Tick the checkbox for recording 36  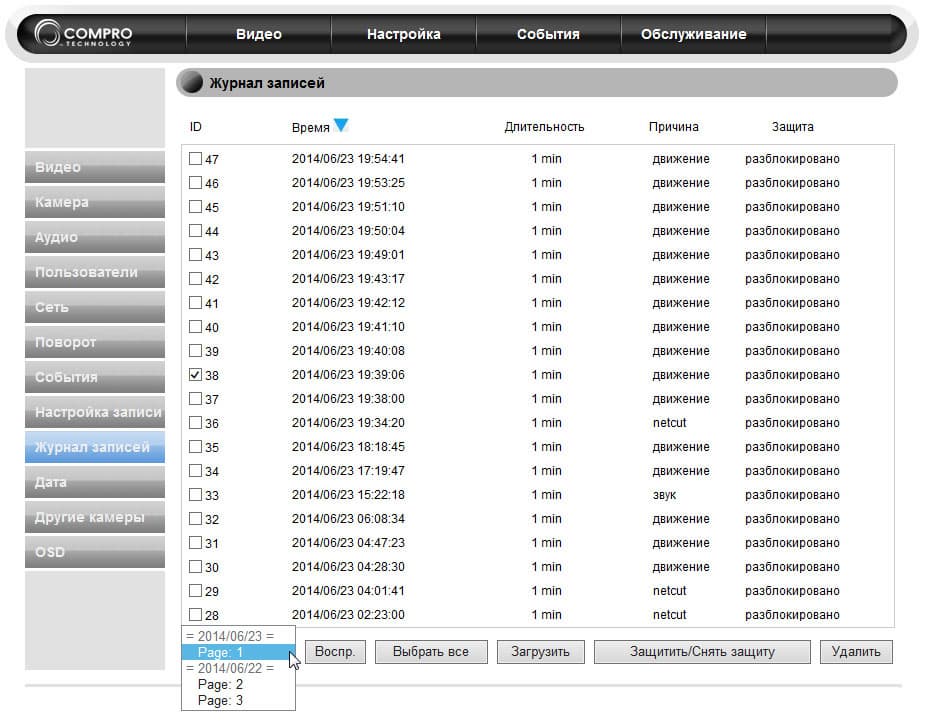pos(195,422)
